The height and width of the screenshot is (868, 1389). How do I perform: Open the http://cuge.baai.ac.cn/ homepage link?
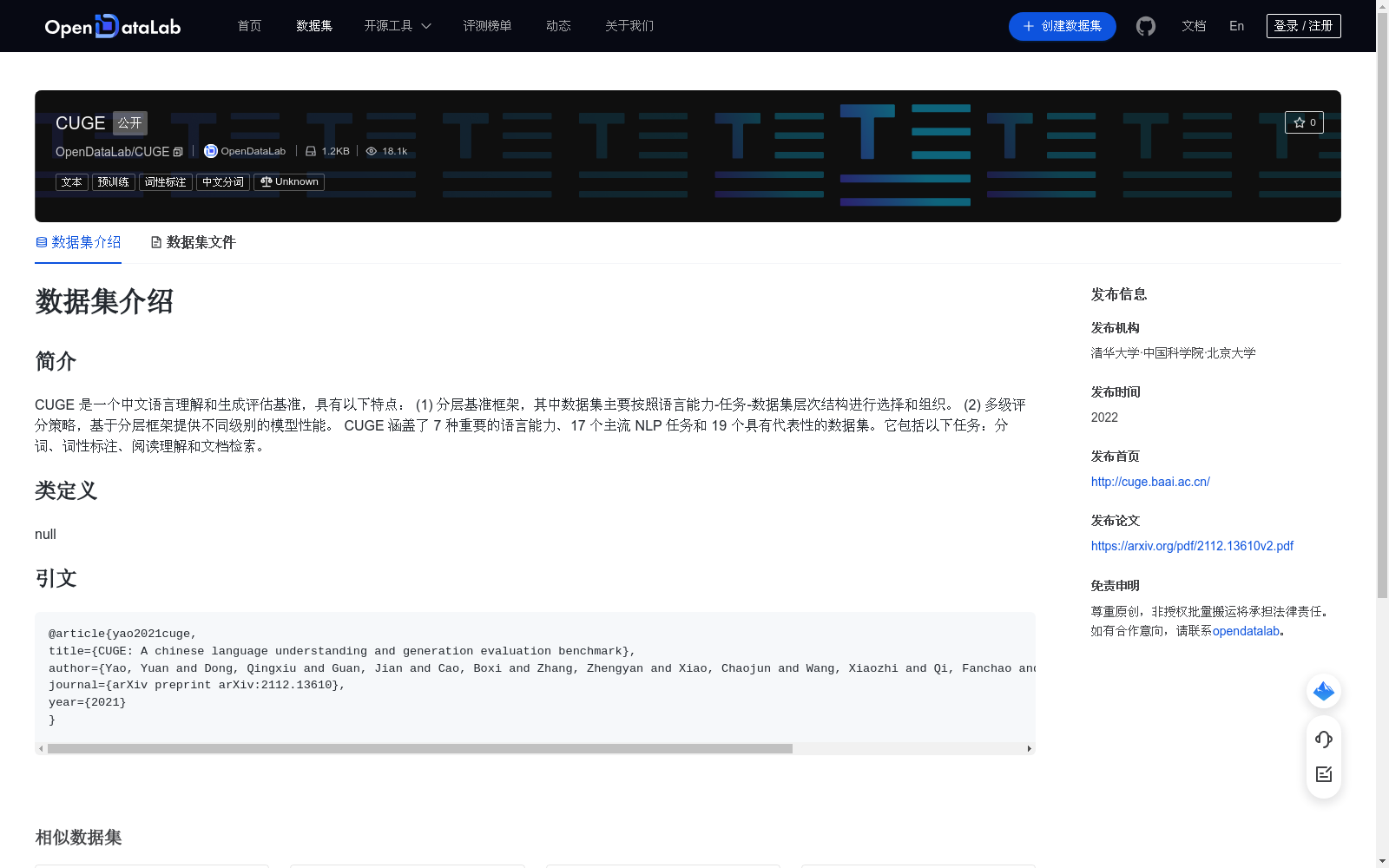pos(1149,481)
